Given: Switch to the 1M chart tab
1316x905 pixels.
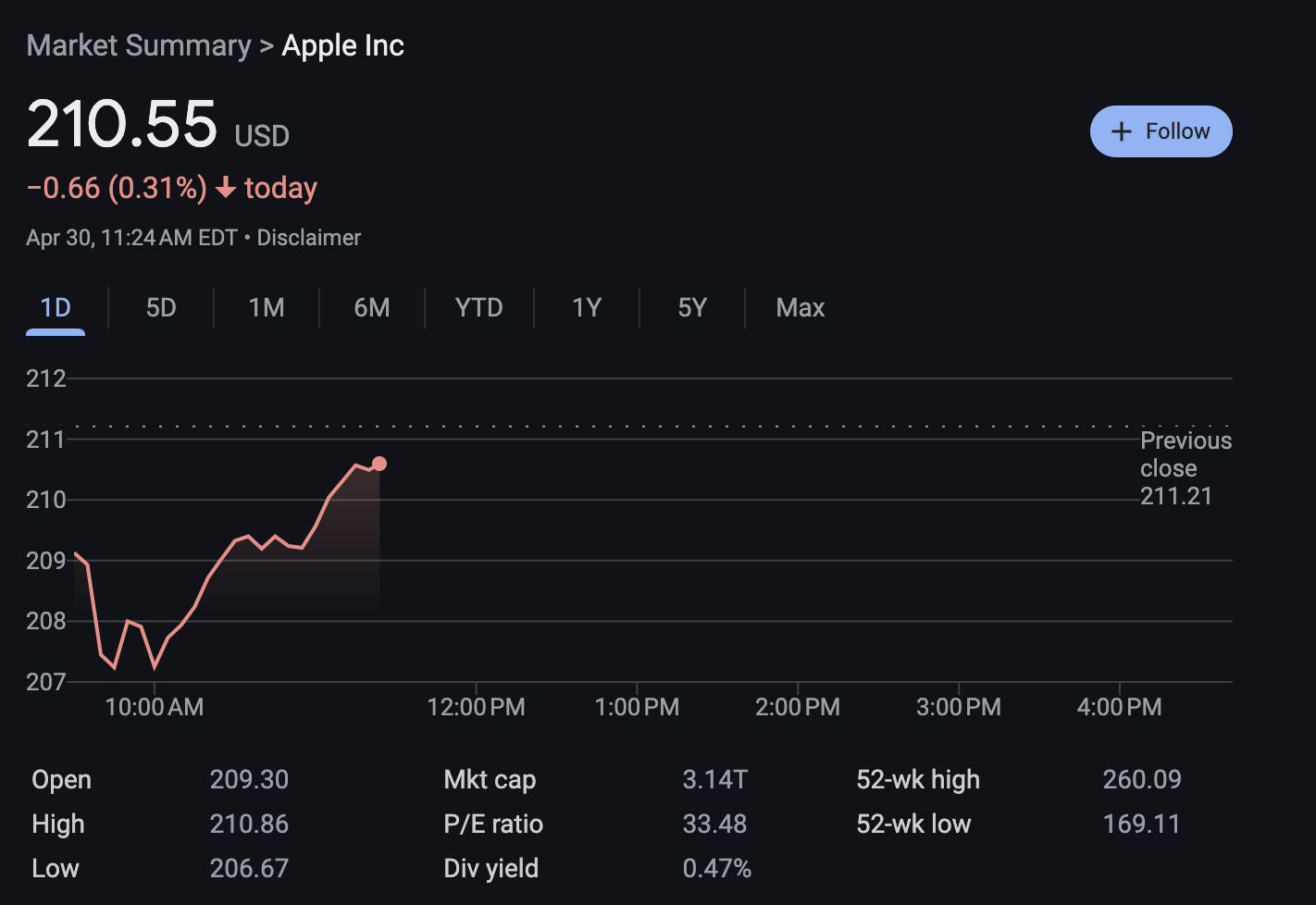Looking at the screenshot, I should (x=267, y=308).
